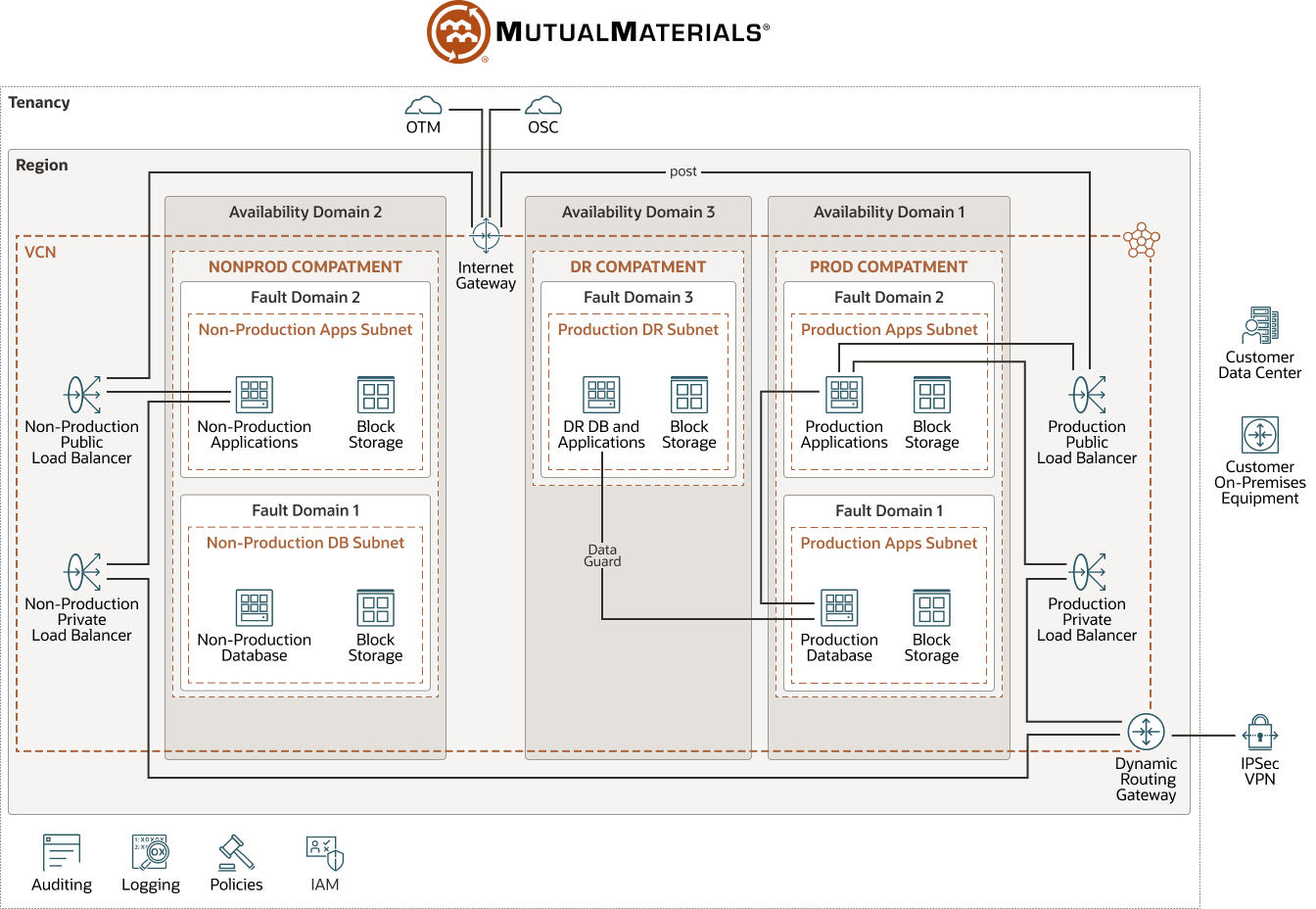Open the Availability Domain 3 panel

pos(638,212)
